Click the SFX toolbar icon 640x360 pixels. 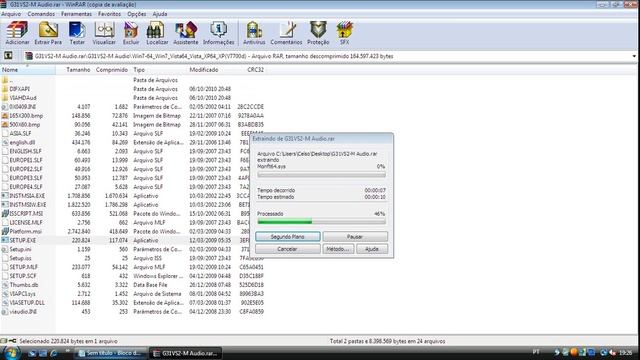[x=344, y=33]
